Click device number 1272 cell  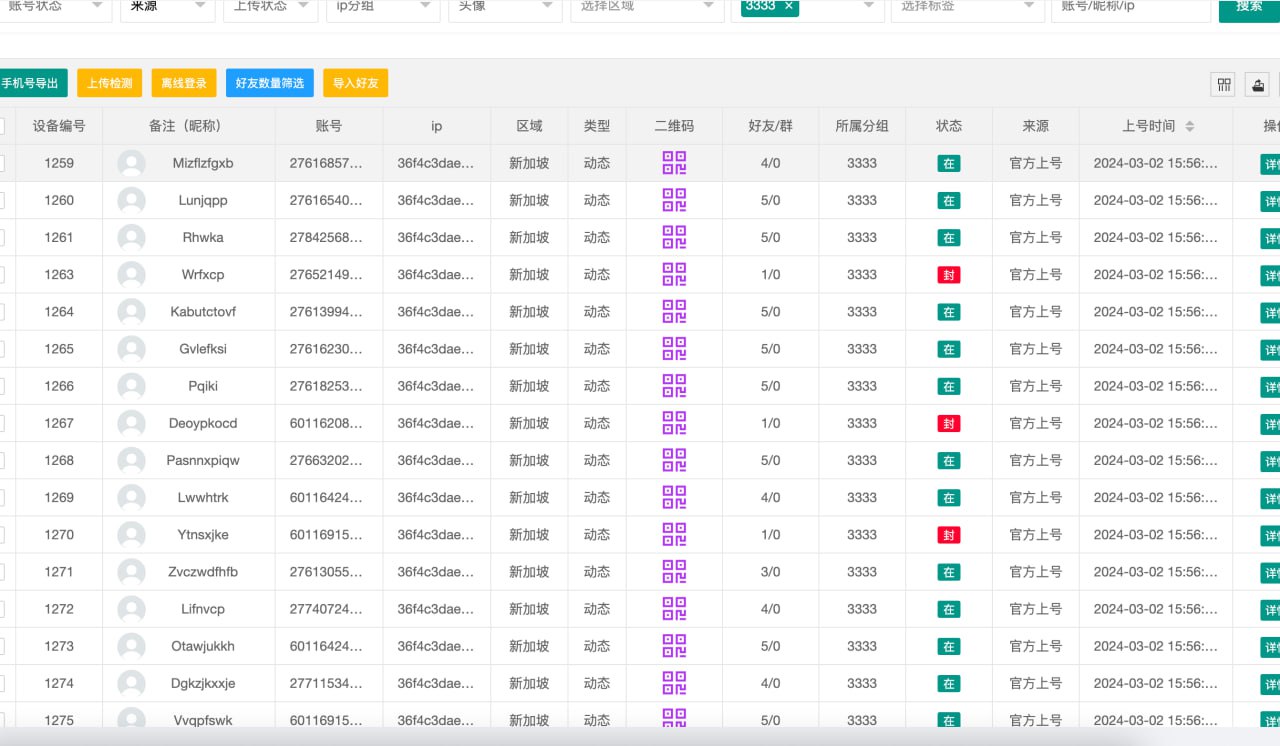coord(59,609)
